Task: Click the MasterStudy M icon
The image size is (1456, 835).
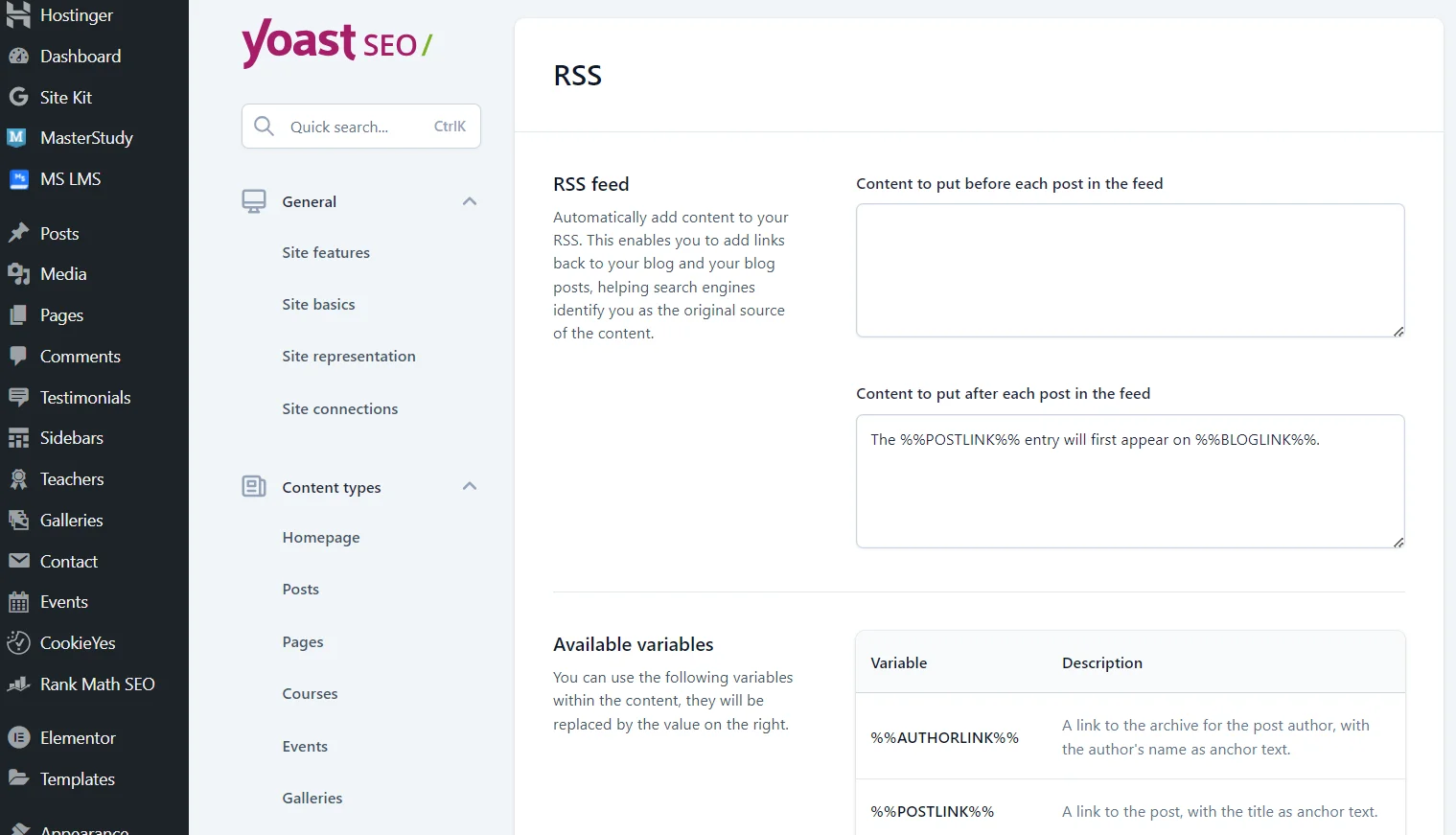Action: (18, 137)
